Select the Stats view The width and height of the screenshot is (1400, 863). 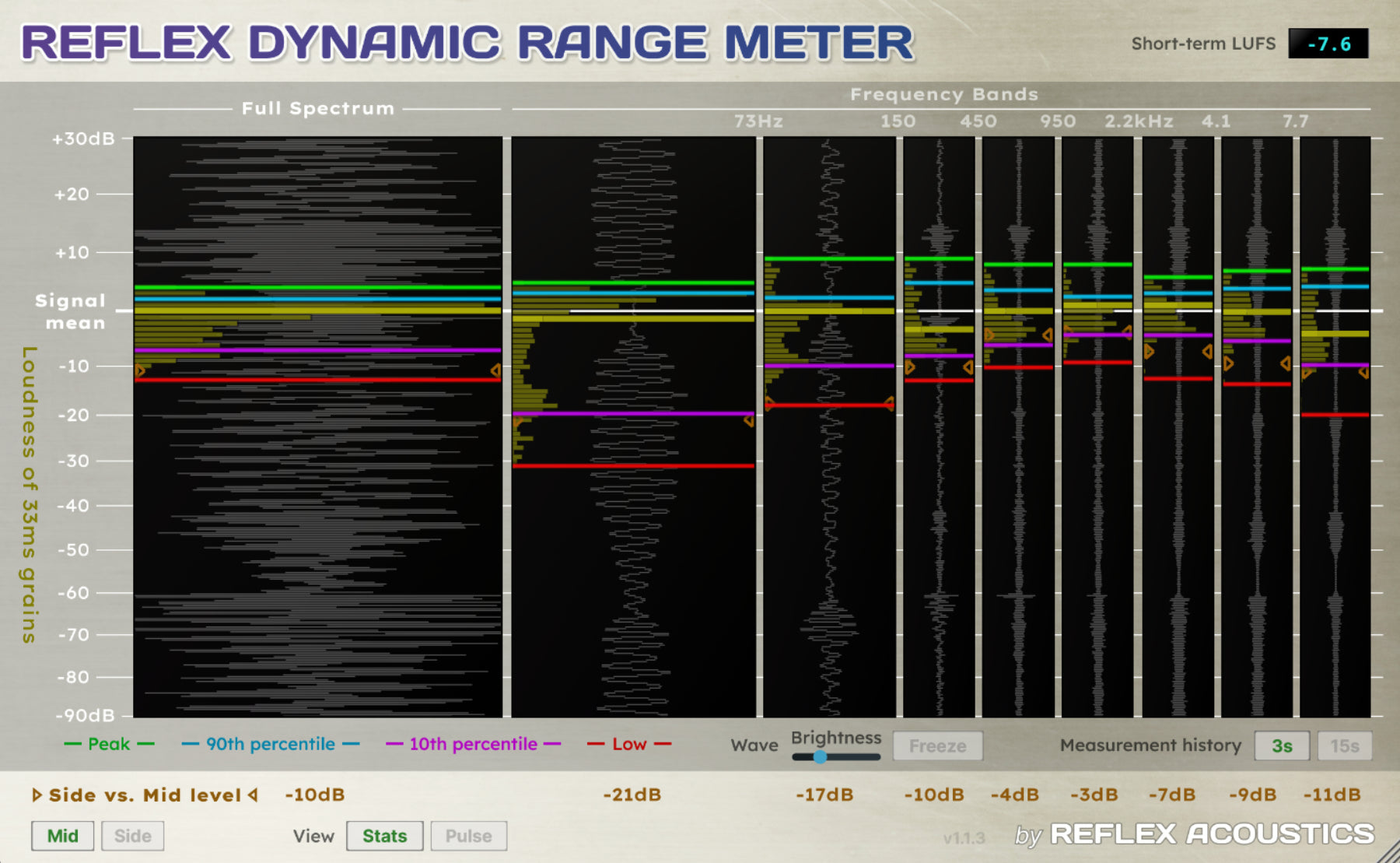384,836
